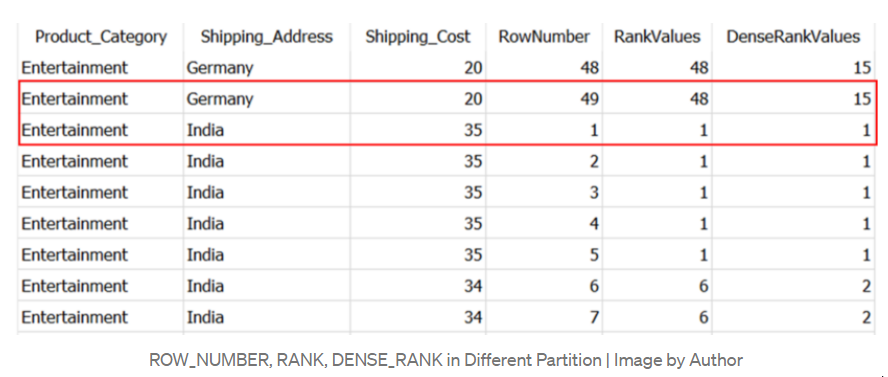888x377 pixels.
Task: Click the RankValues column header
Action: (657, 37)
